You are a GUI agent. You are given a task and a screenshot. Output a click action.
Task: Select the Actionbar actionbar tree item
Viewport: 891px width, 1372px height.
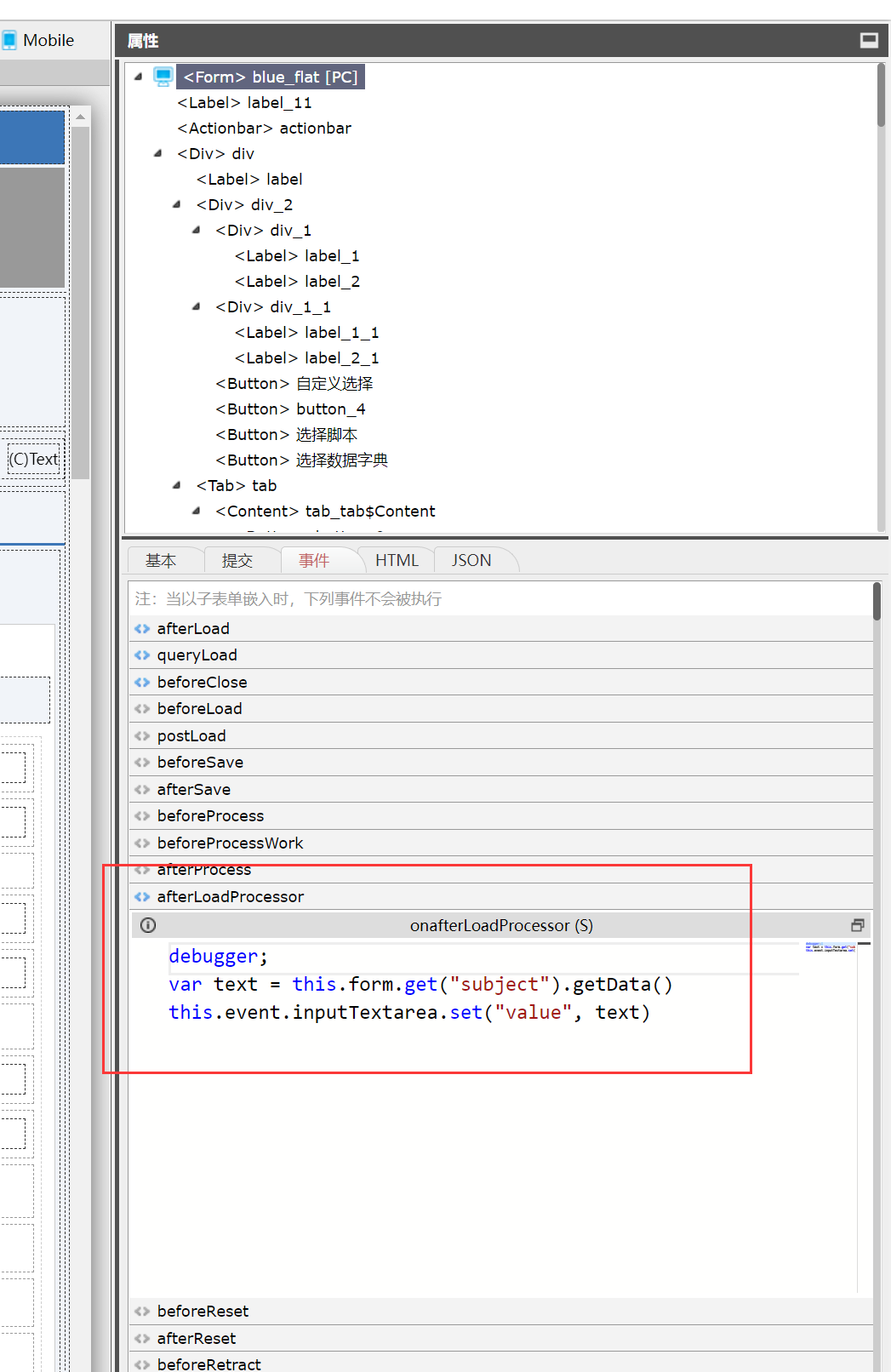point(264,129)
